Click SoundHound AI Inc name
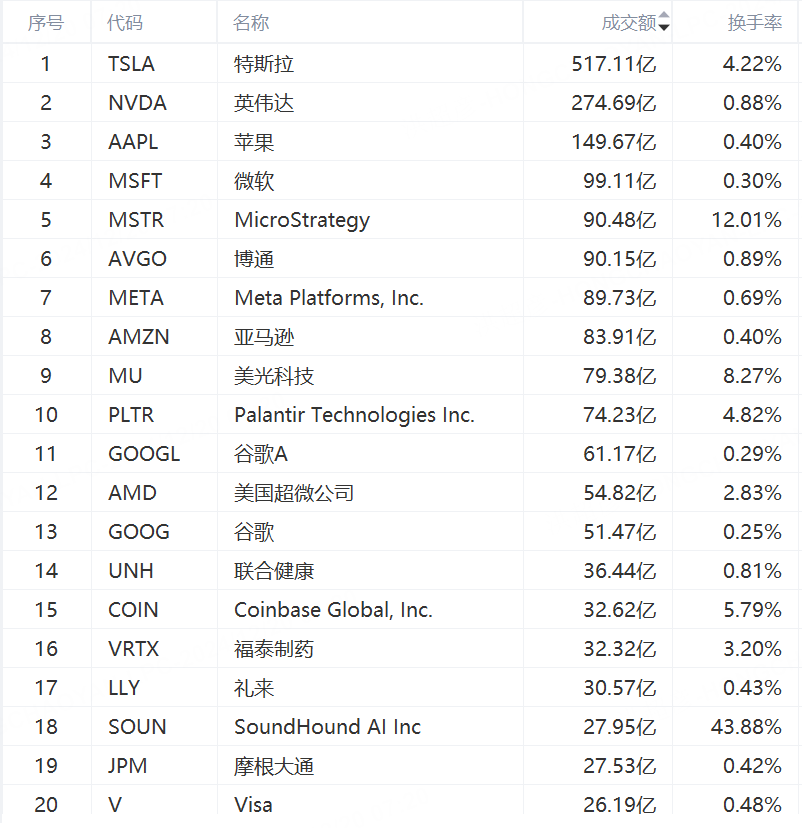This screenshot has height=828, width=802. click(x=327, y=727)
